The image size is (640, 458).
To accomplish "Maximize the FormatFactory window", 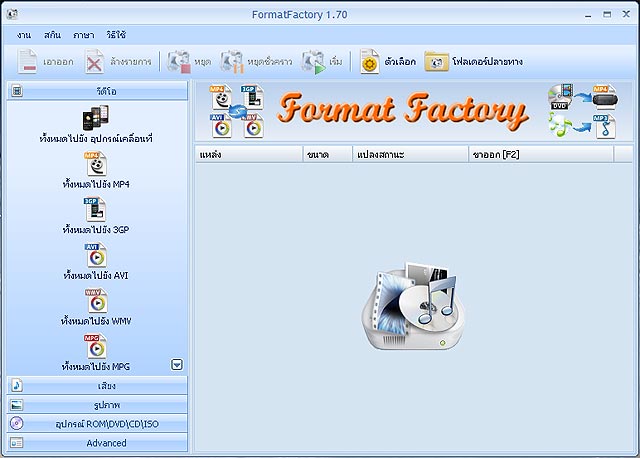I will [x=607, y=14].
